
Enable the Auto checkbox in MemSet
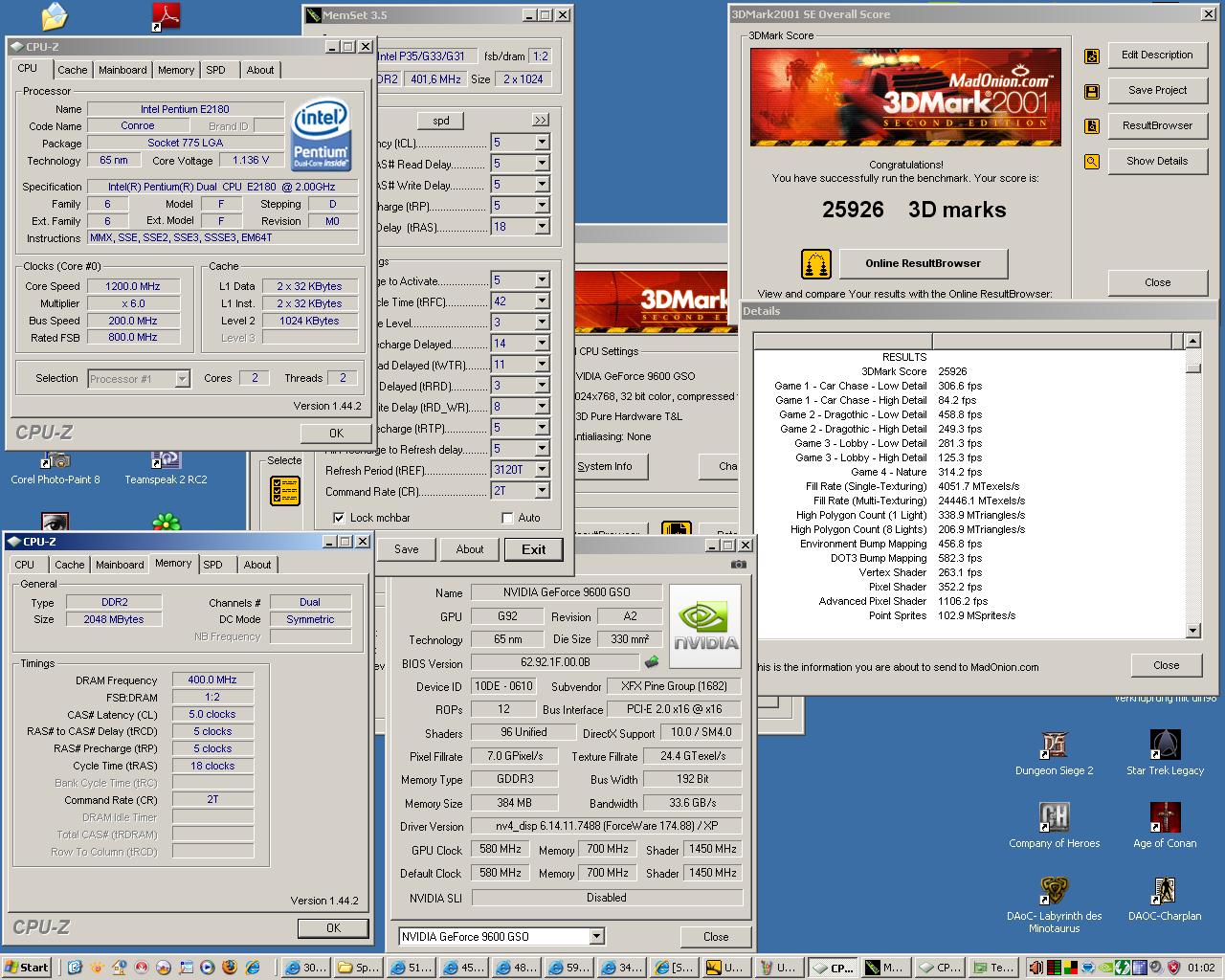point(507,518)
